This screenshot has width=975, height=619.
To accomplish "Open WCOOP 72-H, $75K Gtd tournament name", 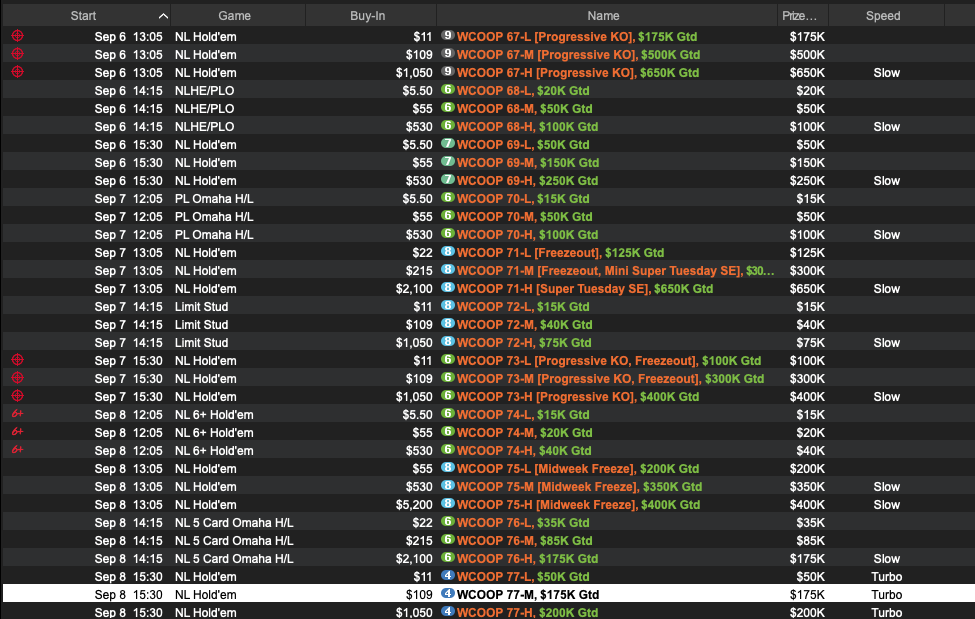I will (524, 343).
